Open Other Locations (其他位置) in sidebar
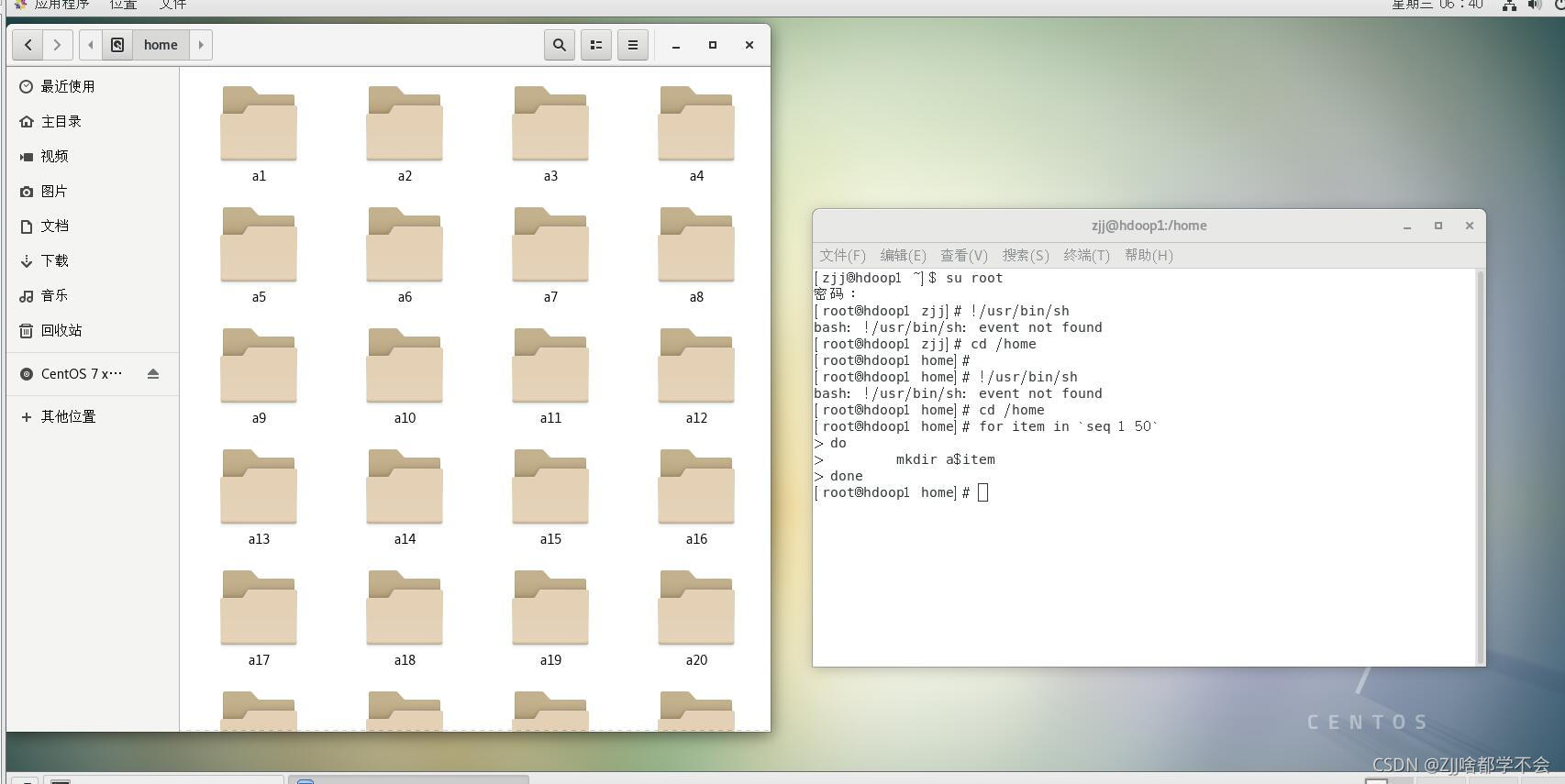The image size is (1565, 784). [x=93, y=416]
